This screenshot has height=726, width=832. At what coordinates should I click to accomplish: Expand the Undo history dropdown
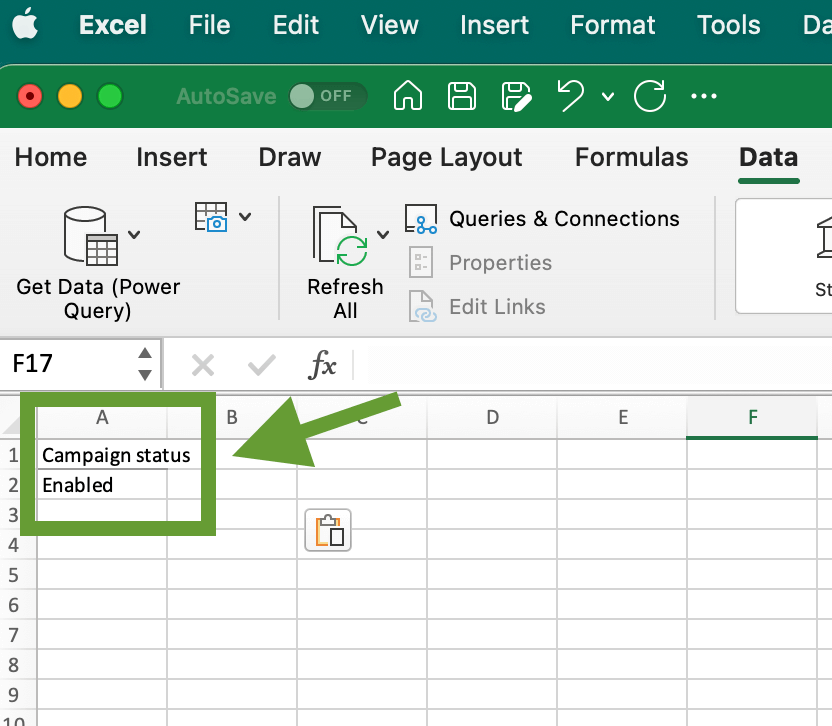tap(608, 97)
